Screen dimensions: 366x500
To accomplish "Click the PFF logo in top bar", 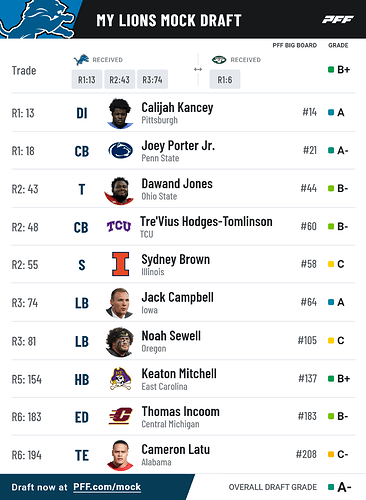I will (337, 20).
